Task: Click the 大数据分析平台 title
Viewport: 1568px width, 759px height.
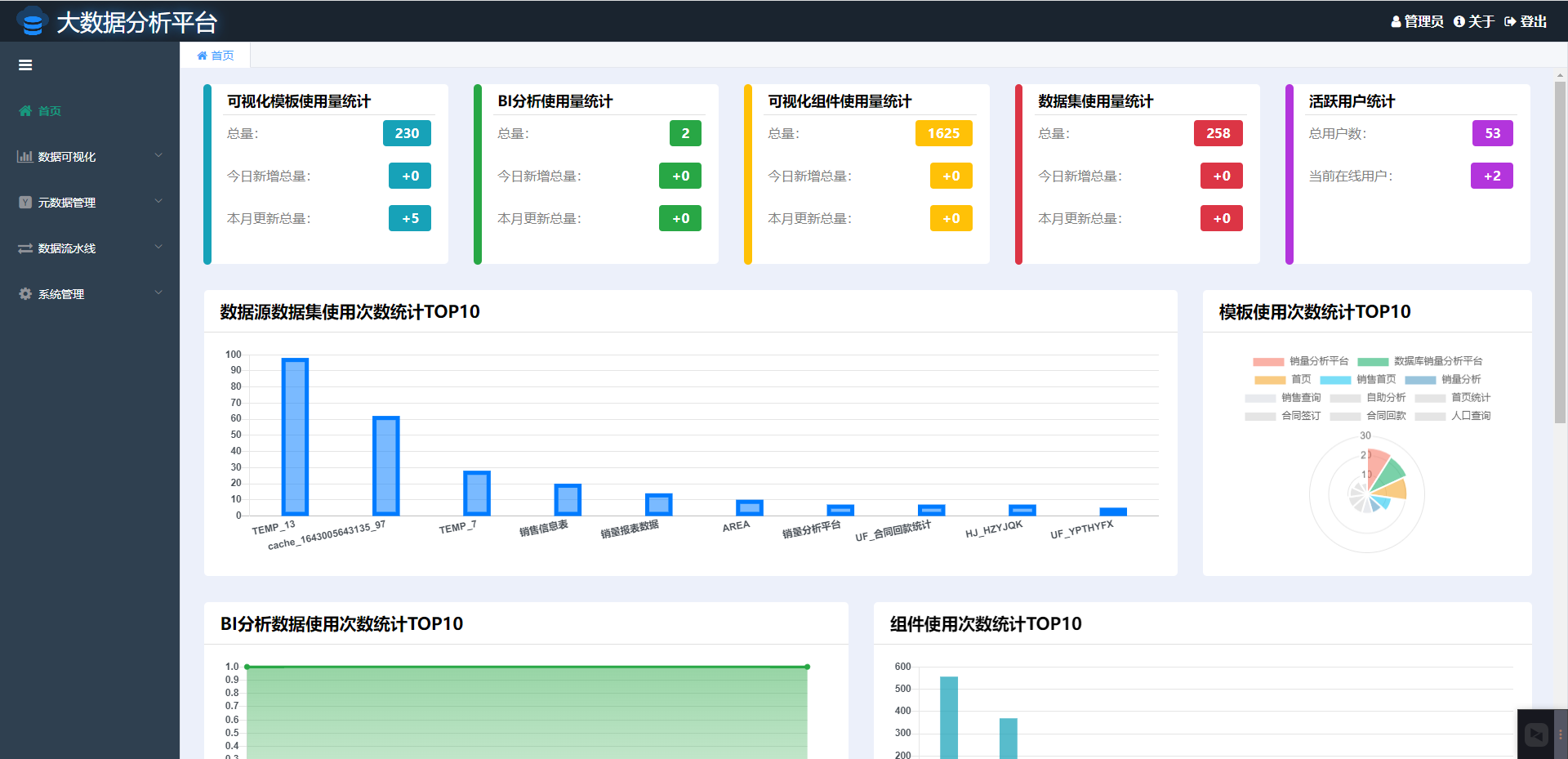Action: pos(136,22)
